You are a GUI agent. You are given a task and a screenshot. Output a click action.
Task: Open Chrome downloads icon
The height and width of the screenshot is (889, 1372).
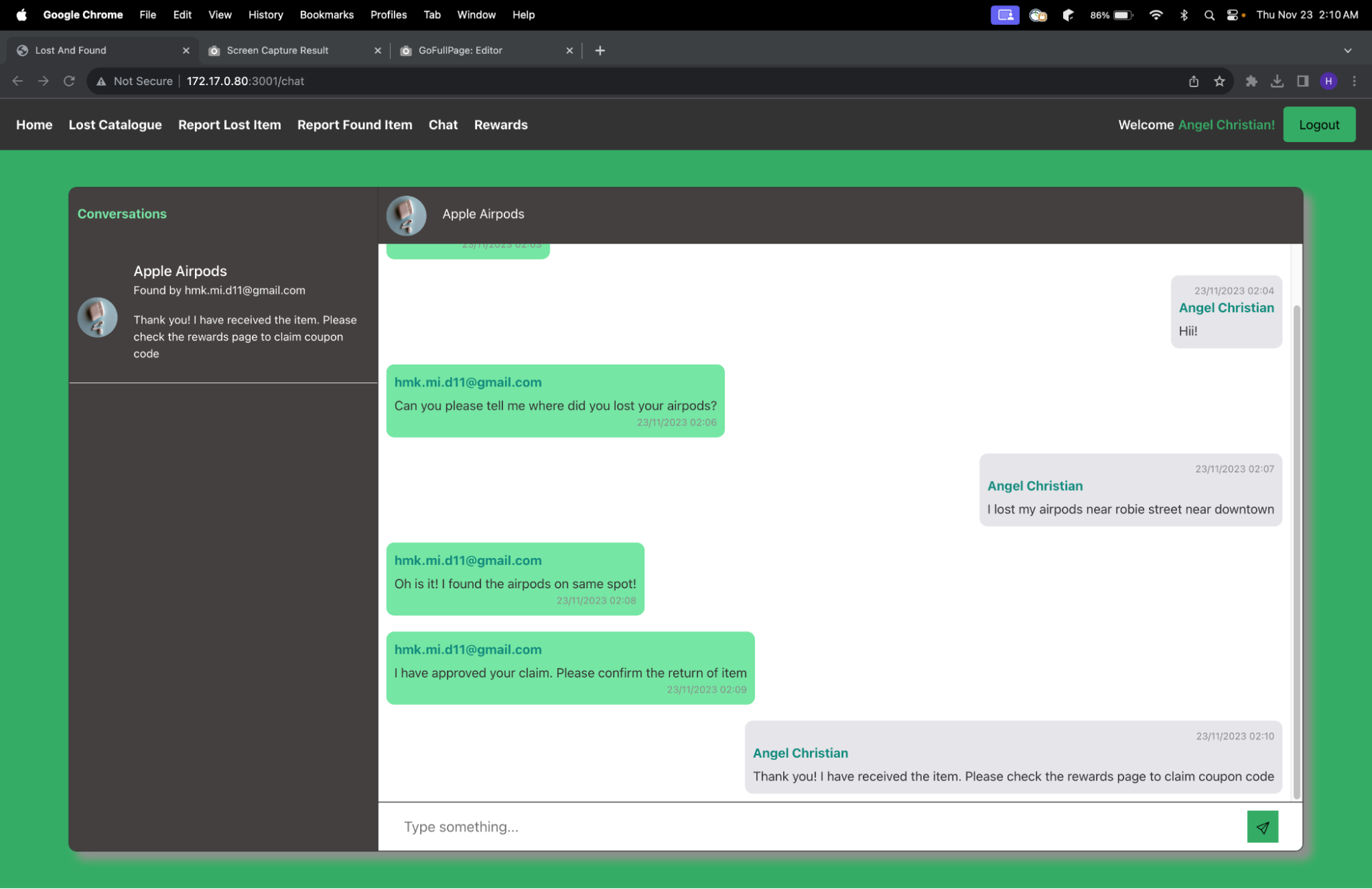(x=1277, y=81)
